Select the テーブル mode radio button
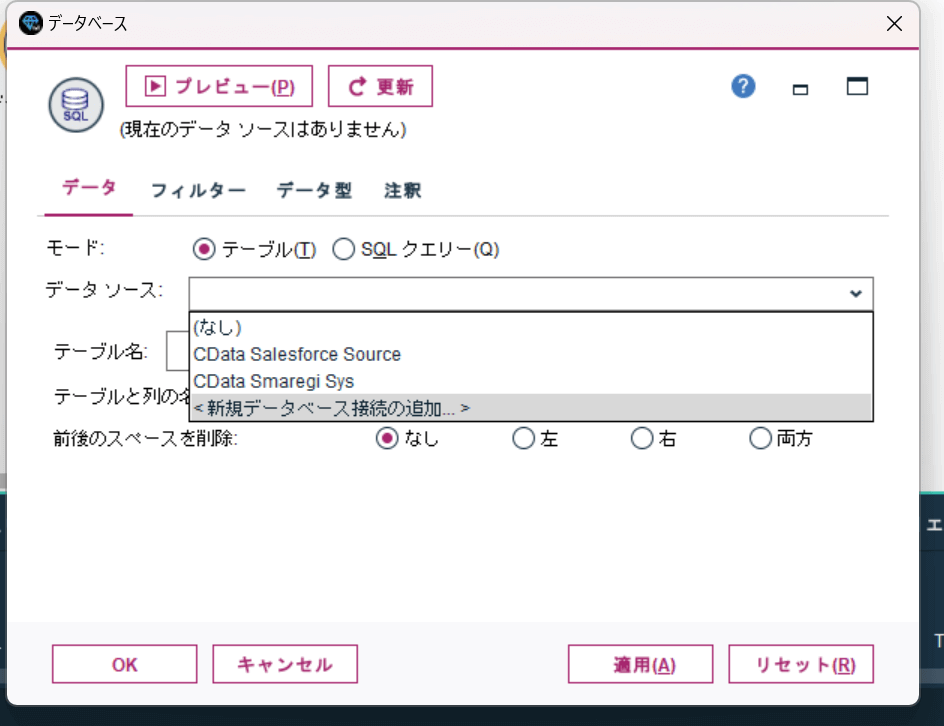944x726 pixels. (204, 249)
